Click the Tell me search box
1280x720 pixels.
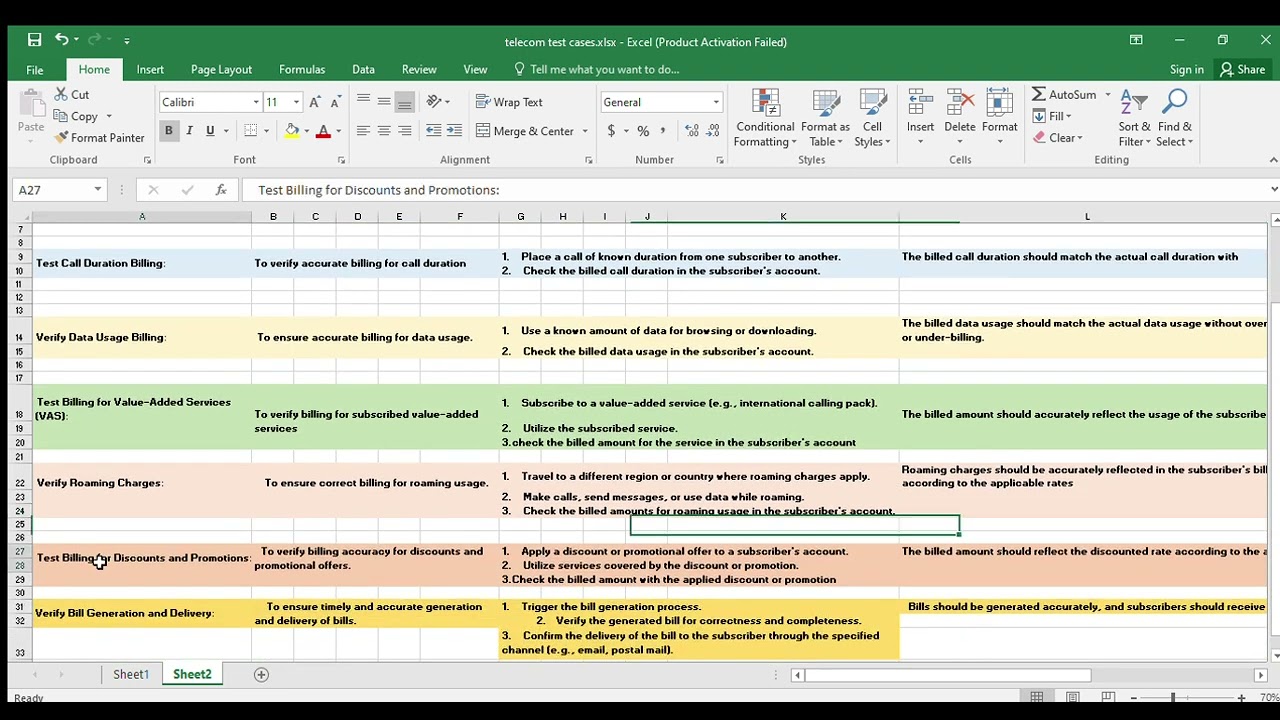click(x=596, y=70)
